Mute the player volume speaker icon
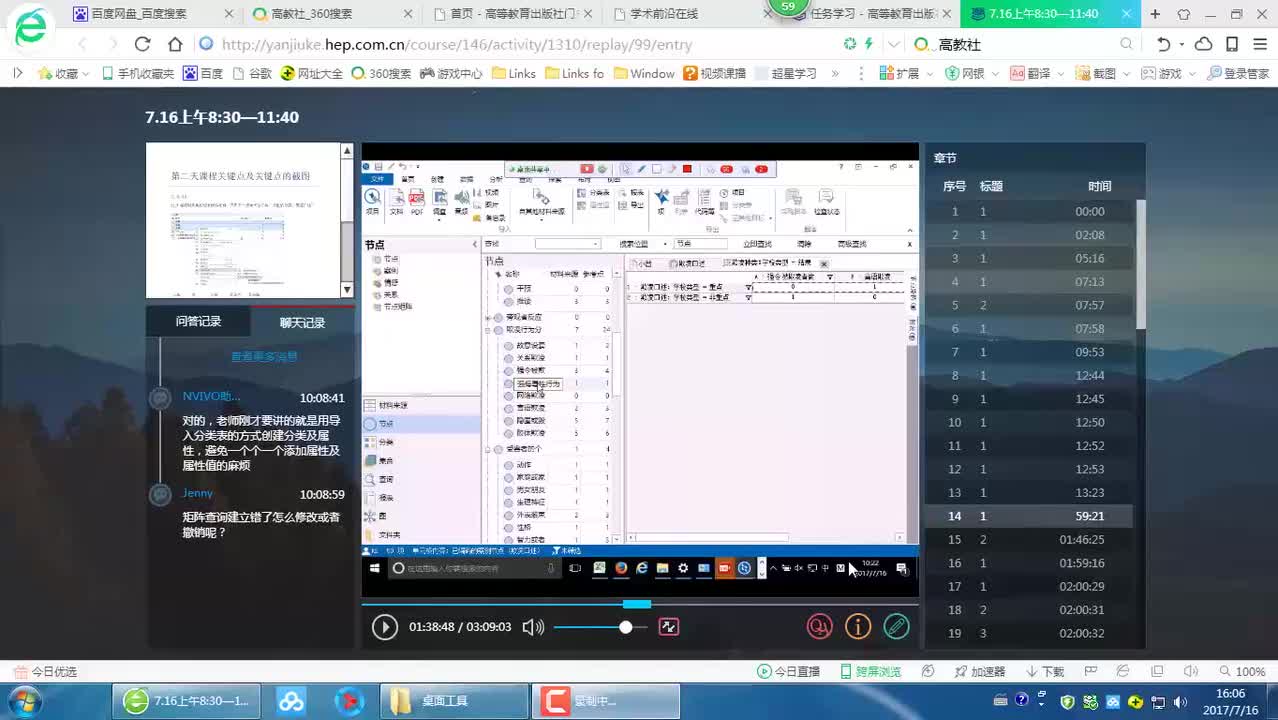 coord(533,627)
